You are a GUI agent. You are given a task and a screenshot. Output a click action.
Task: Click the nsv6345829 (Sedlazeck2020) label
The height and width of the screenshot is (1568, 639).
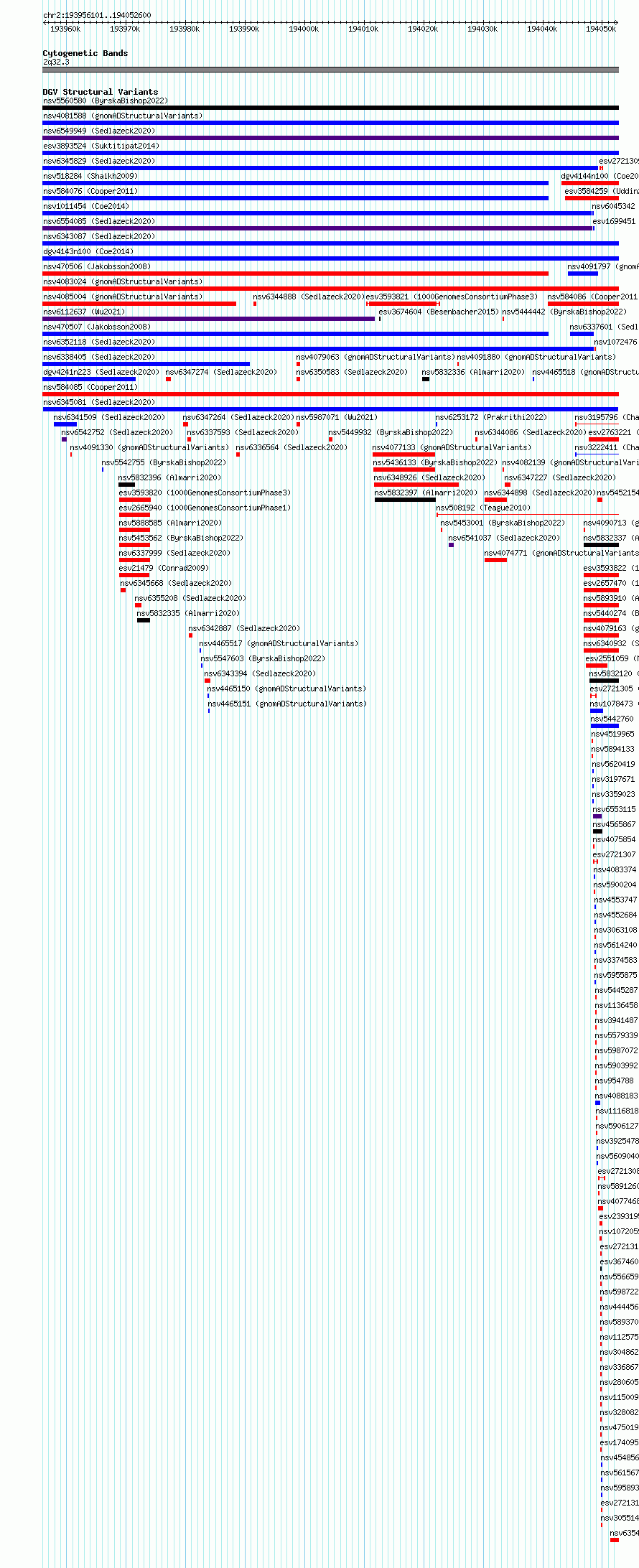[x=99, y=161]
